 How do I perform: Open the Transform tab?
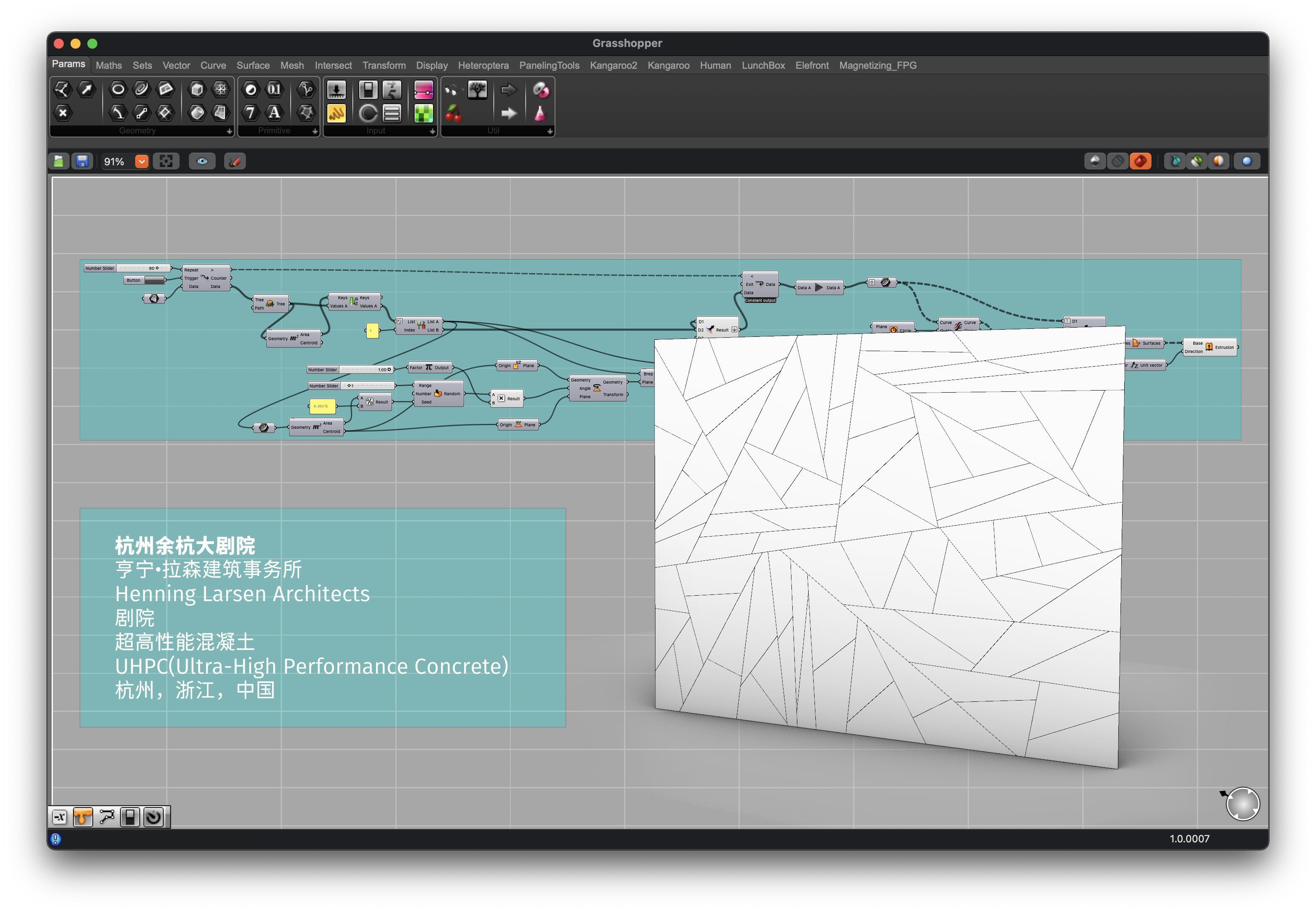[384, 66]
